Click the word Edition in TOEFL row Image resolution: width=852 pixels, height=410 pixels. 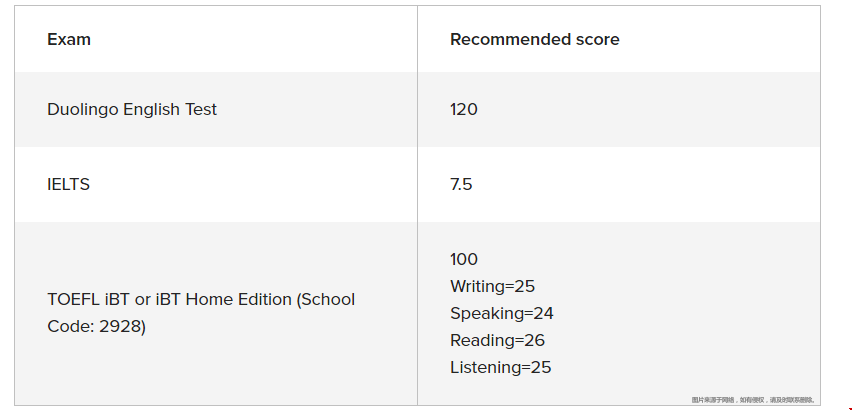[264, 300]
